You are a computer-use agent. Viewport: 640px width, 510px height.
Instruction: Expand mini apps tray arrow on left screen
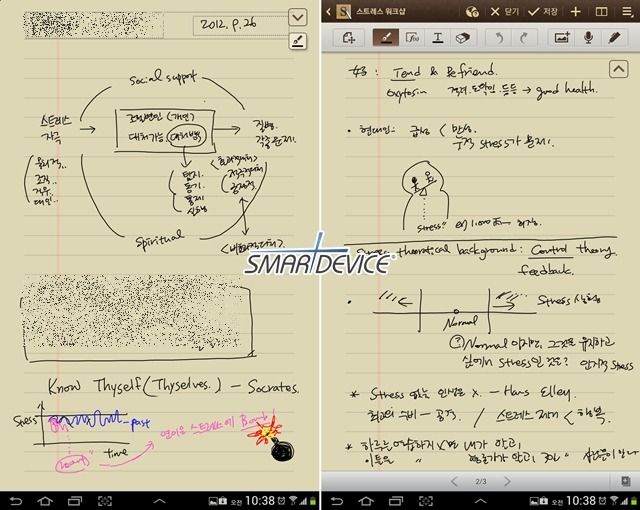(x=160, y=501)
